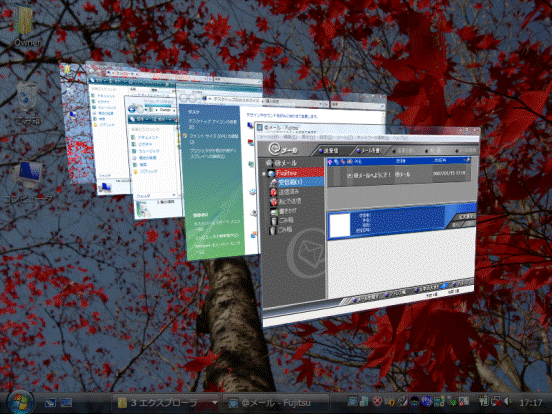The width and height of the screenshot is (552, 414).
Task: Click the 送信済み folder icon
Action: point(273,192)
